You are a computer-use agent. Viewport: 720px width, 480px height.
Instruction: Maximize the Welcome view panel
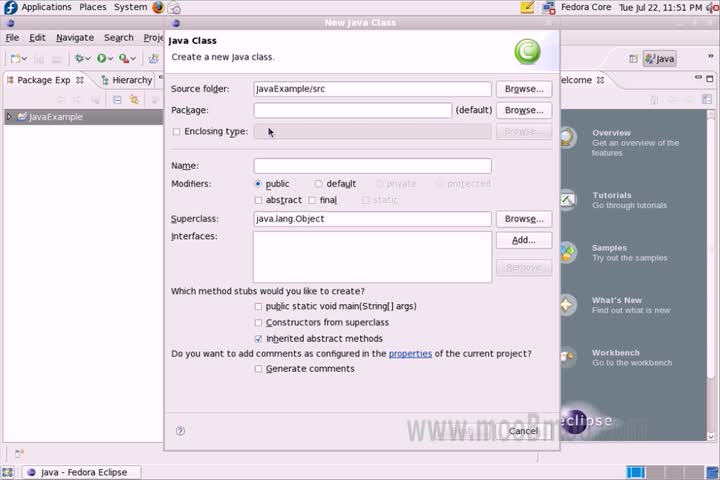(710, 79)
